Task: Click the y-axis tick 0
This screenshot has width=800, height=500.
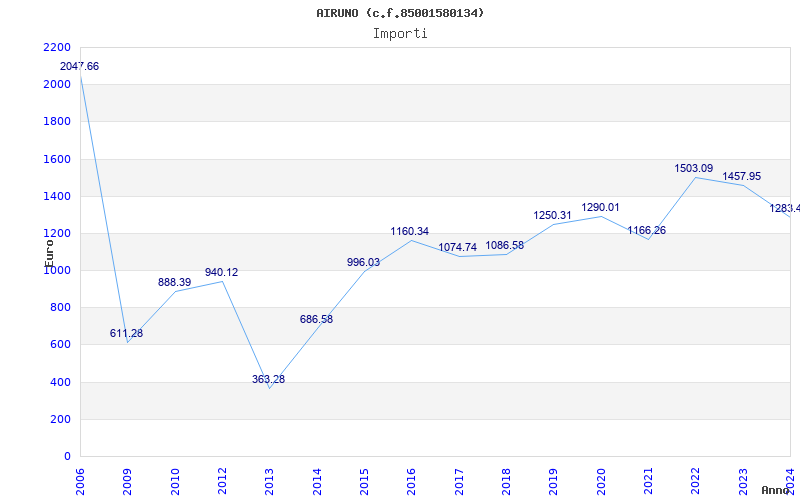Action: (x=67, y=457)
